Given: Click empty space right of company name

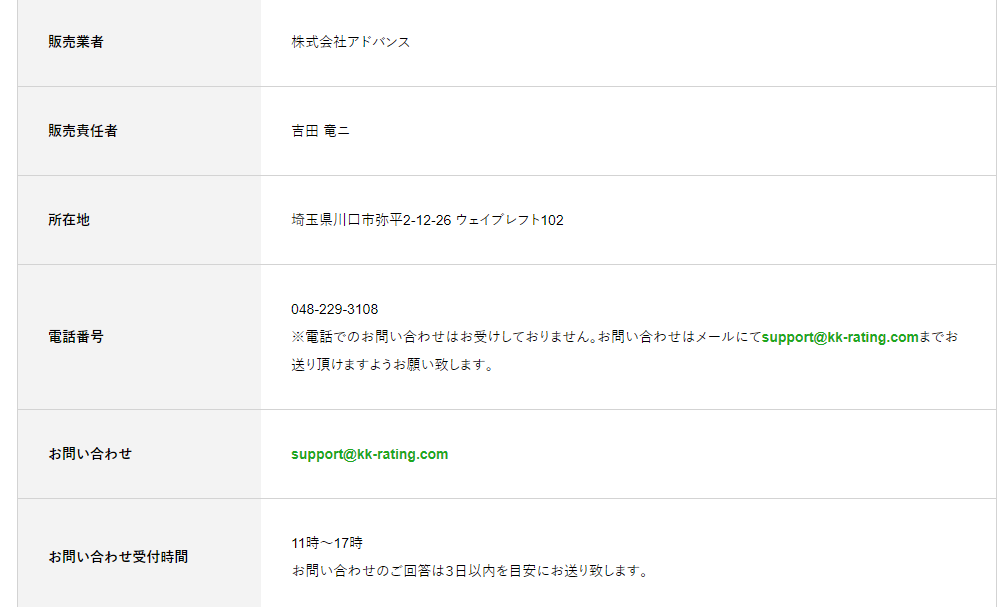Looking at the screenshot, I should [702, 42].
